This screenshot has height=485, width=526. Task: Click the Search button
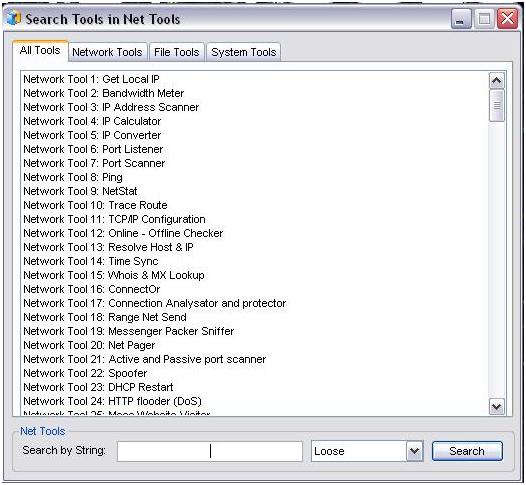[x=467, y=451]
